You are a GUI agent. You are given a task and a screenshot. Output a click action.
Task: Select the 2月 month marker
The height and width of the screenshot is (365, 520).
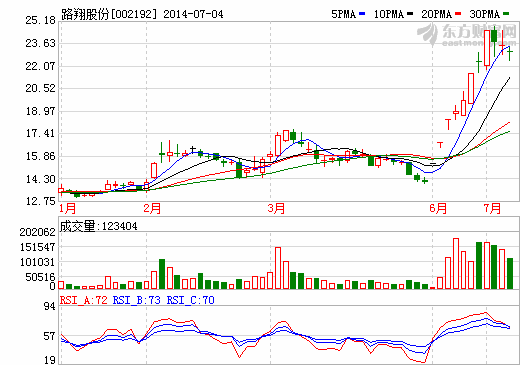coord(152,208)
